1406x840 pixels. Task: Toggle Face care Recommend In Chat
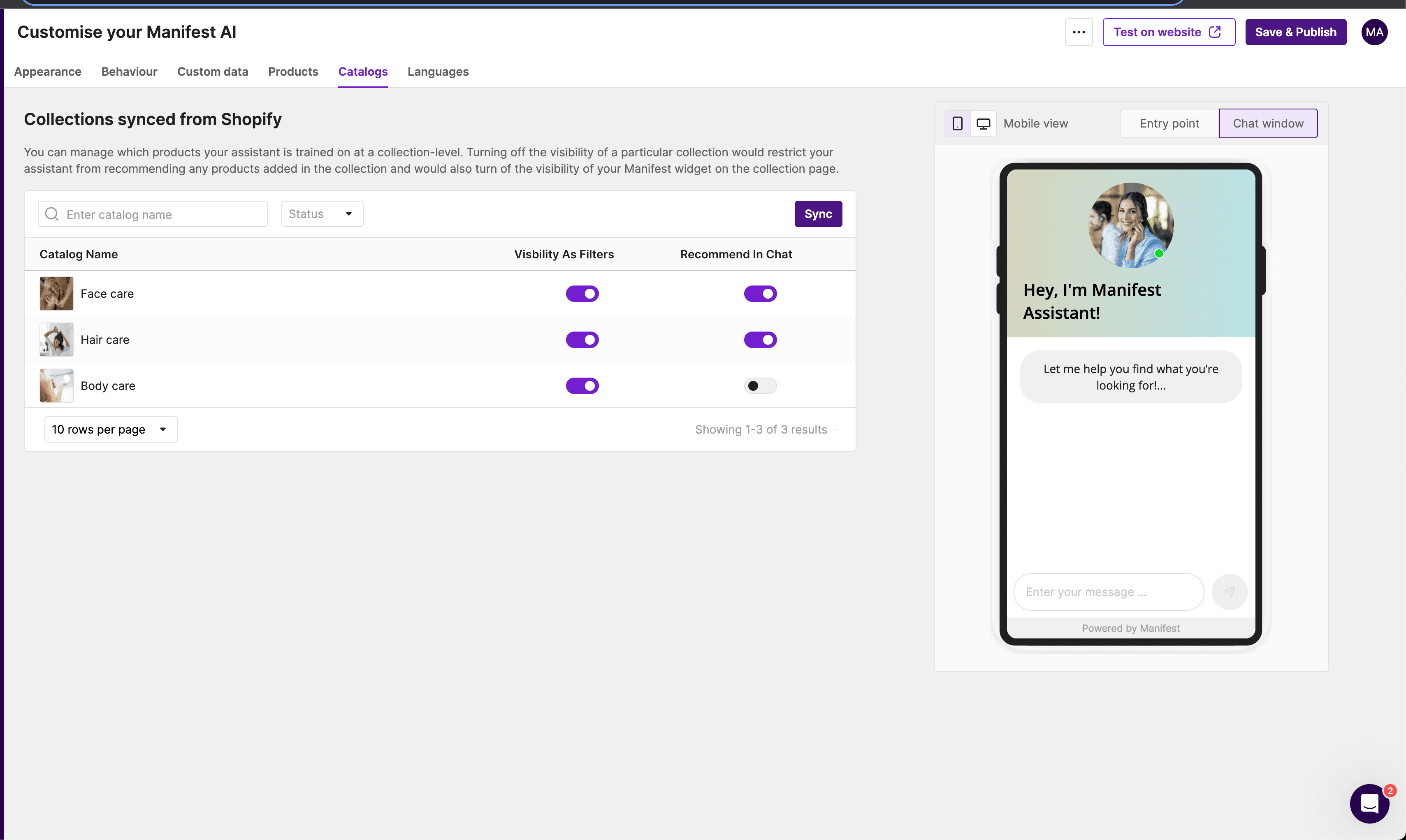tap(760, 294)
